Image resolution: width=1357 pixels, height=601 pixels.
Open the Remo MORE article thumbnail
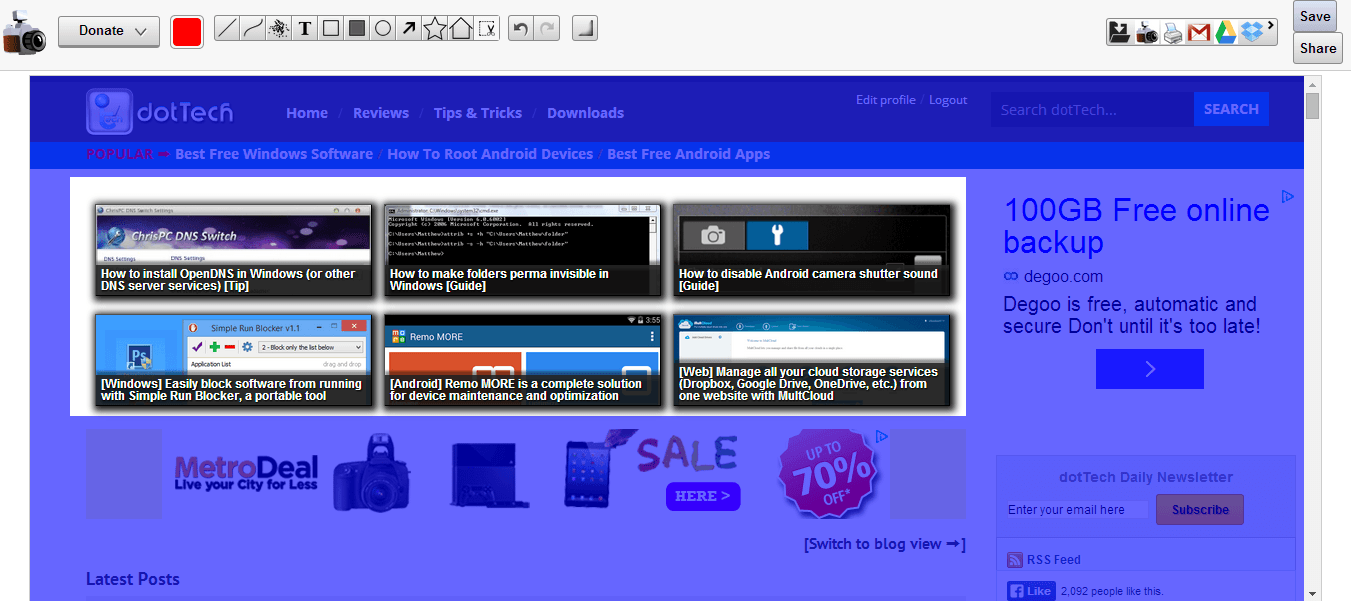point(522,360)
